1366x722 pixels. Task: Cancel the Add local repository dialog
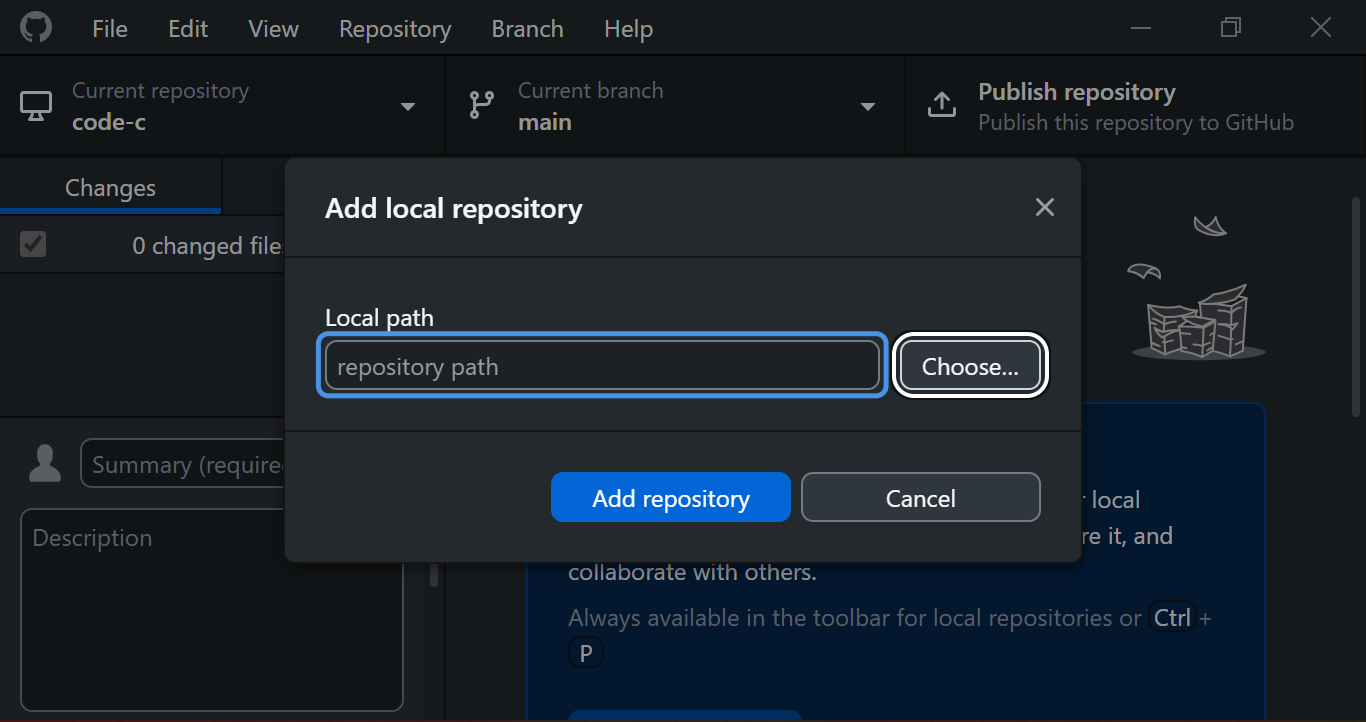point(920,498)
